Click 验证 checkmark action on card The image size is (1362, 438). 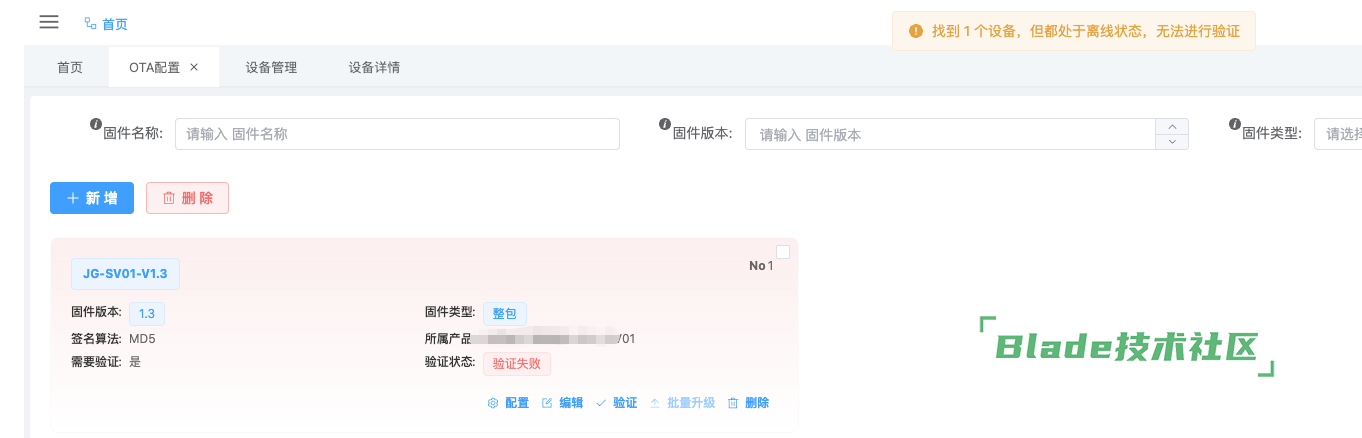616,403
